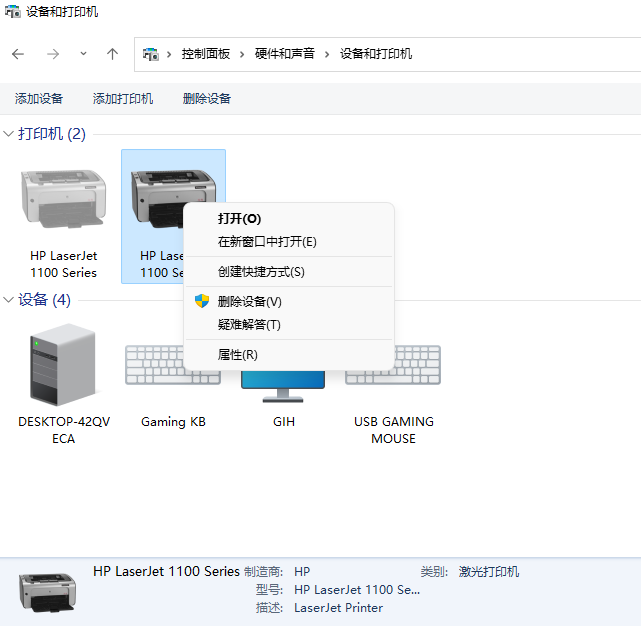Expand the chevron before 设备和打印机 breadcrumb
This screenshot has height=626, width=641.
[327, 54]
